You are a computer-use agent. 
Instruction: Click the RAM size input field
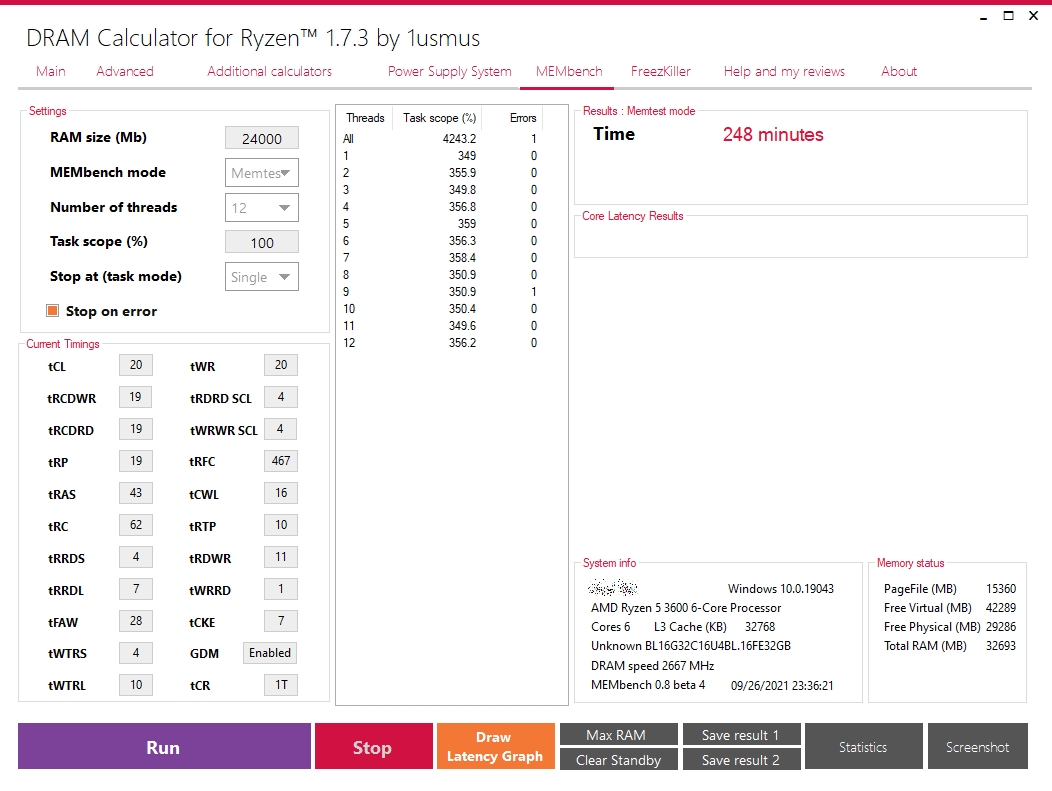tap(262, 138)
